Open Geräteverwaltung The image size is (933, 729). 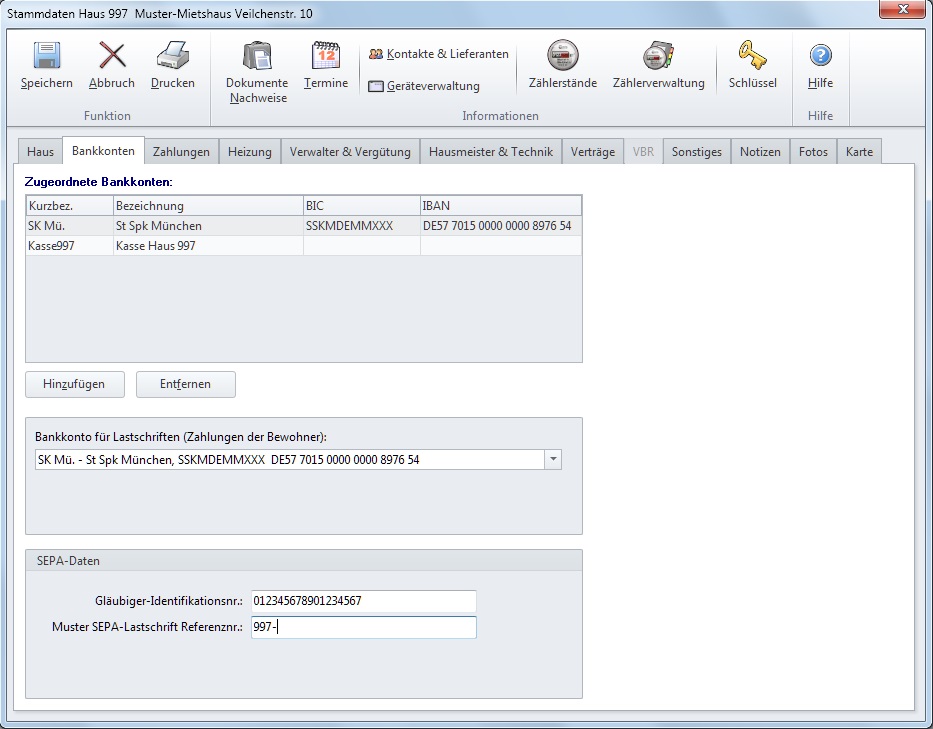coord(424,86)
